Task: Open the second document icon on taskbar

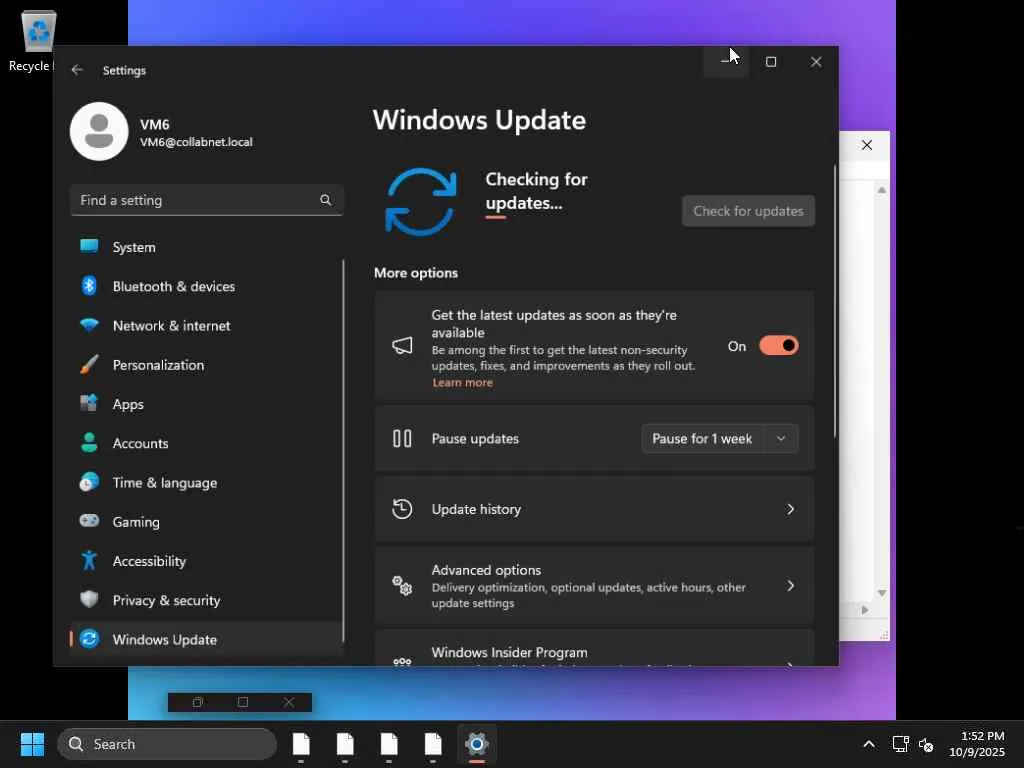Action: coord(345,744)
